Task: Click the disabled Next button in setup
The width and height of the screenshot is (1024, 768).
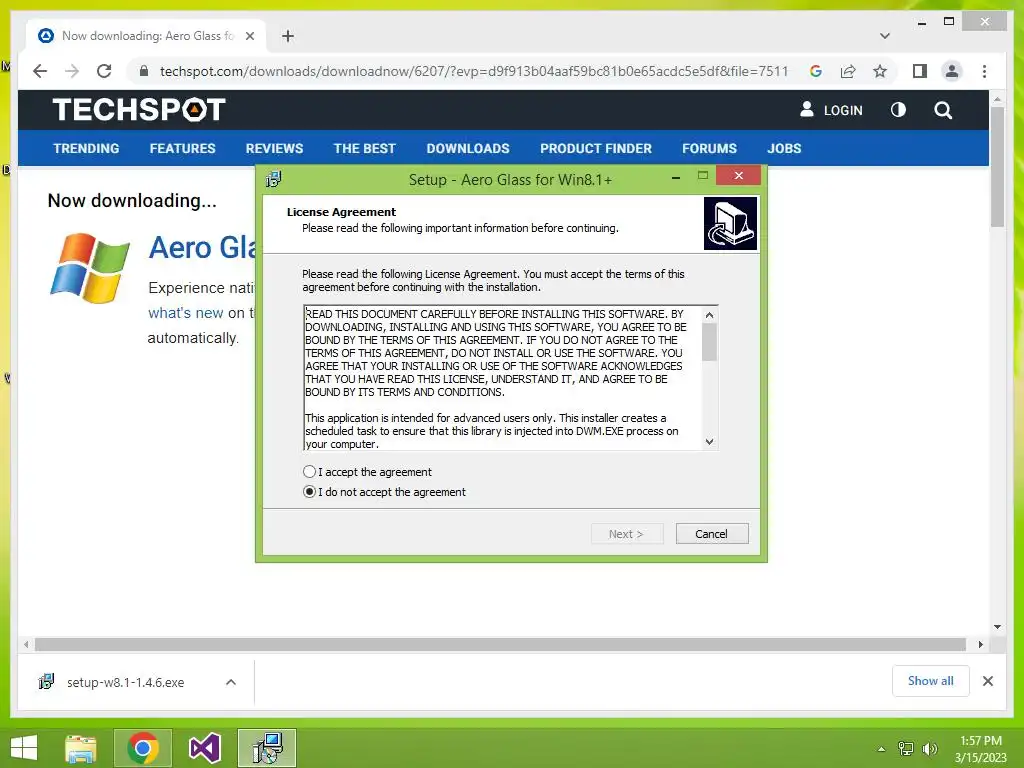Action: click(627, 534)
